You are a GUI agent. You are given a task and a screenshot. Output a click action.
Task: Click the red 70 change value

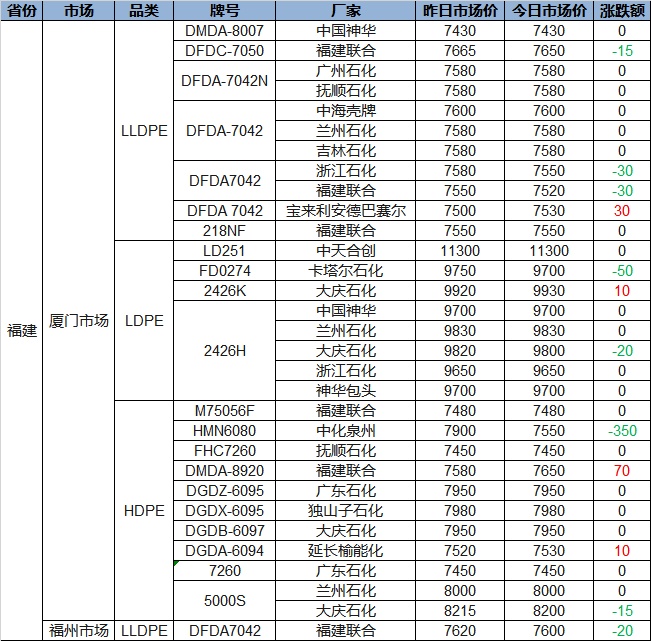[622, 470]
